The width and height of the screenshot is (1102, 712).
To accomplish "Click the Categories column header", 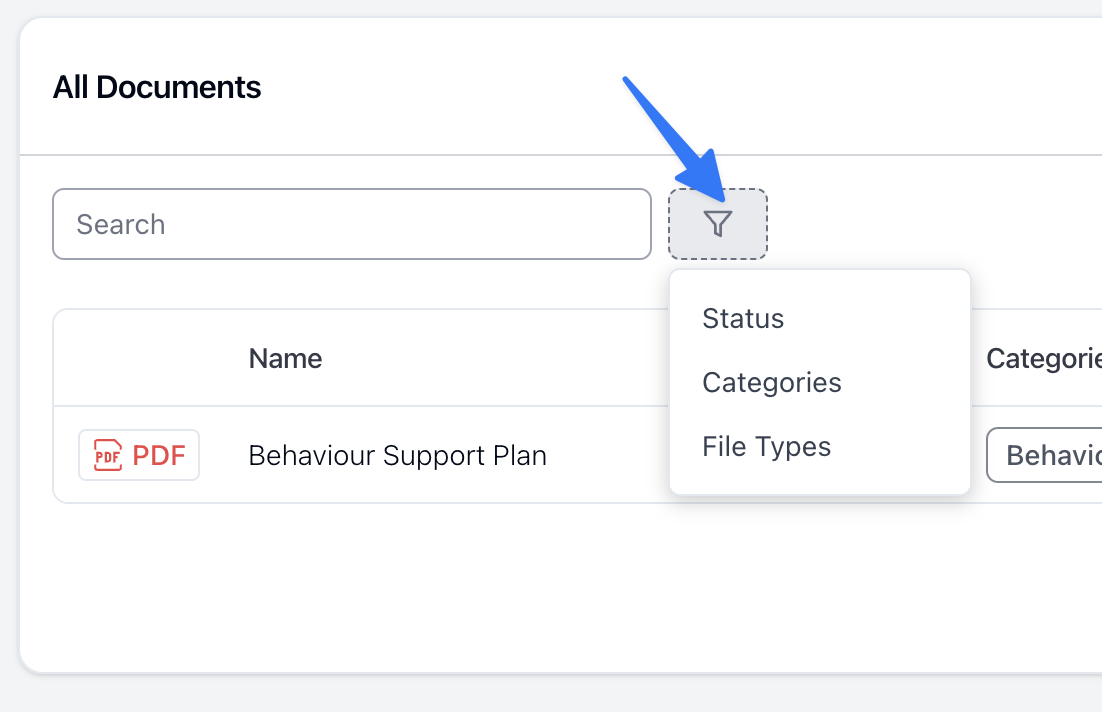I will [x=1044, y=358].
